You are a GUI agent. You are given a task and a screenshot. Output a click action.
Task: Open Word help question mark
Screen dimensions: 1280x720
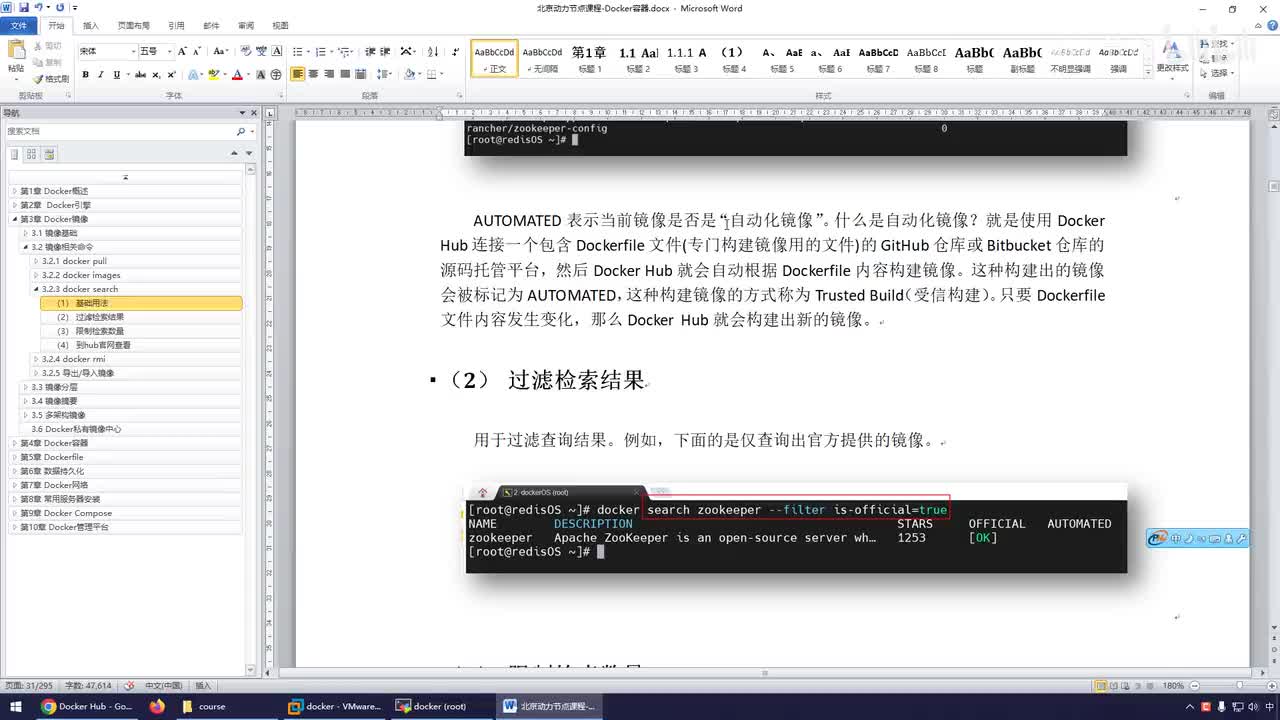pyautogui.click(x=1270, y=26)
